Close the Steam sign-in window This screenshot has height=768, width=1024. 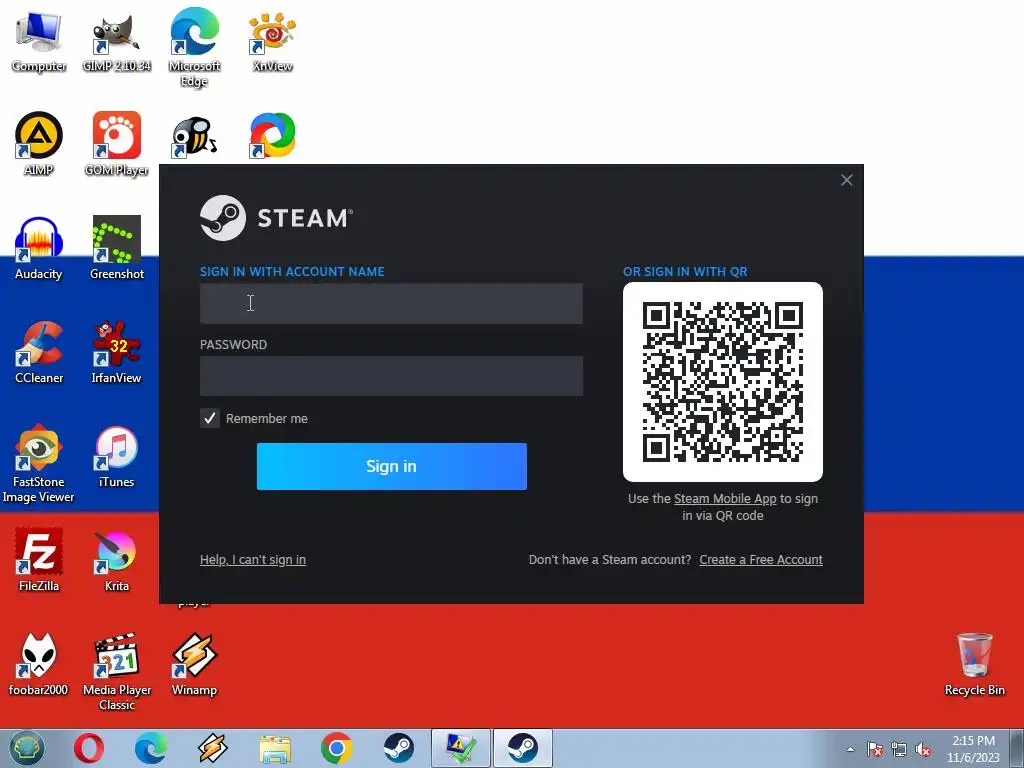pos(846,180)
